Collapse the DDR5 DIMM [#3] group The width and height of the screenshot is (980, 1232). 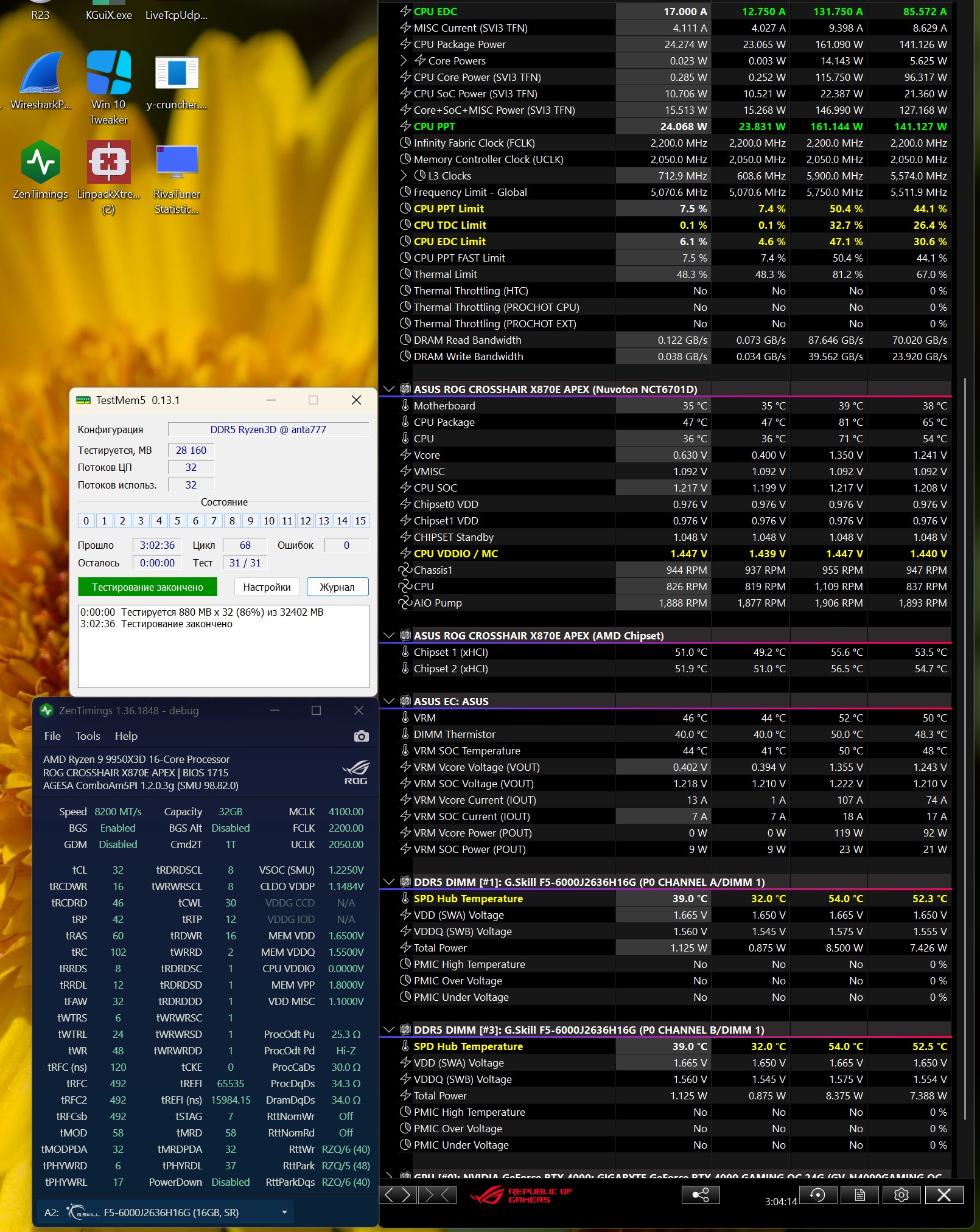pos(389,1030)
